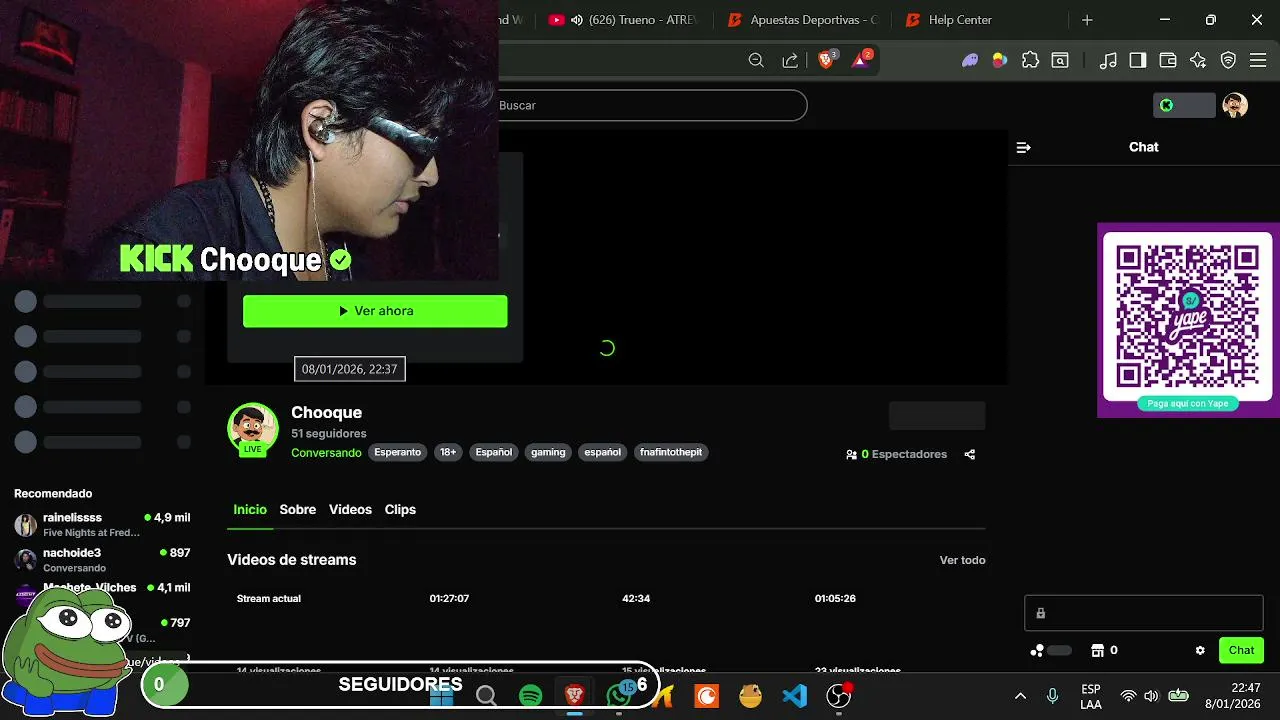Open recommended channel nachoide3
Viewport: 1280px width, 720px height.
tap(102, 559)
